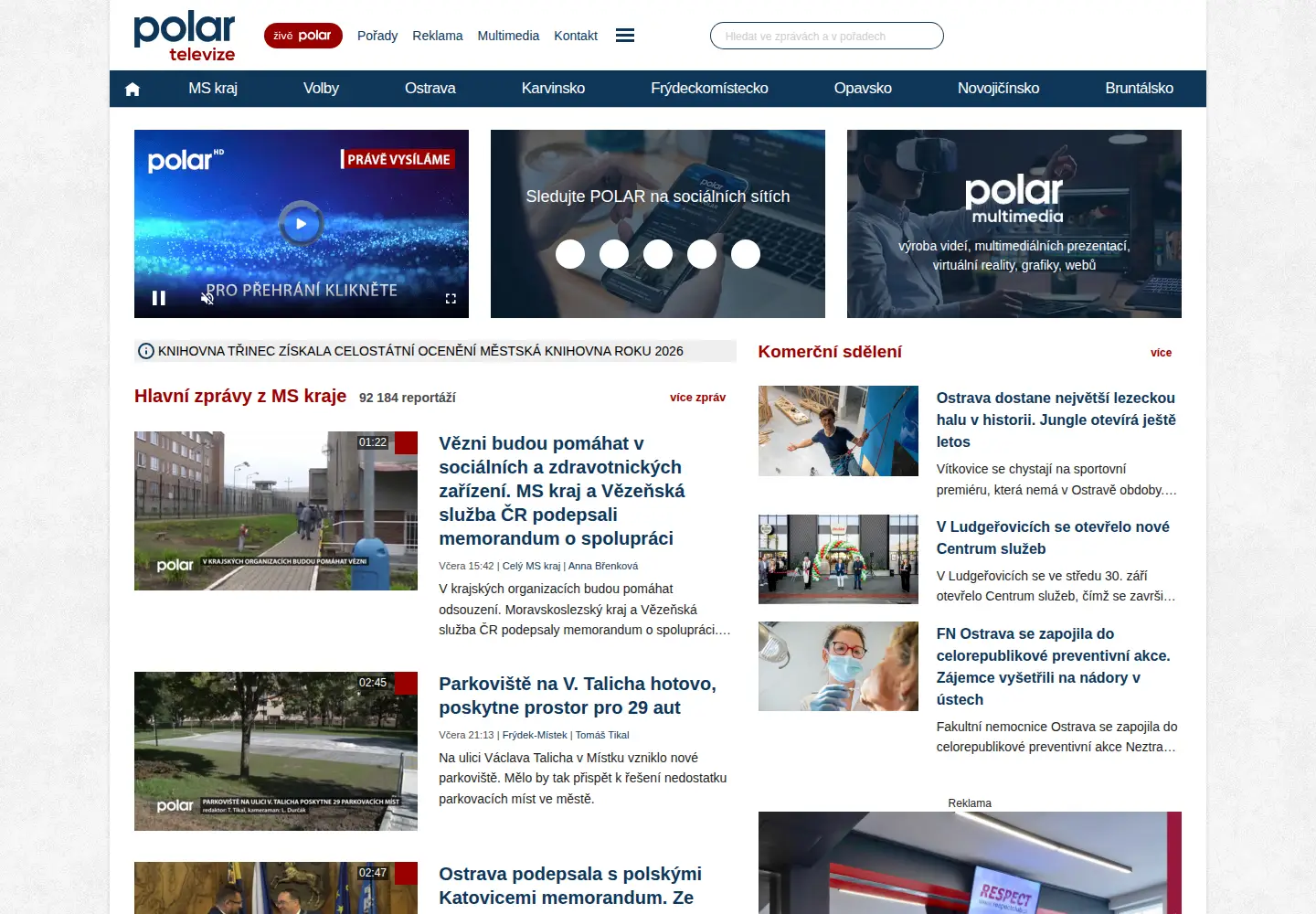The width and height of the screenshot is (1316, 914).
Task: Click the info icon beside the news ticker
Action: click(145, 351)
